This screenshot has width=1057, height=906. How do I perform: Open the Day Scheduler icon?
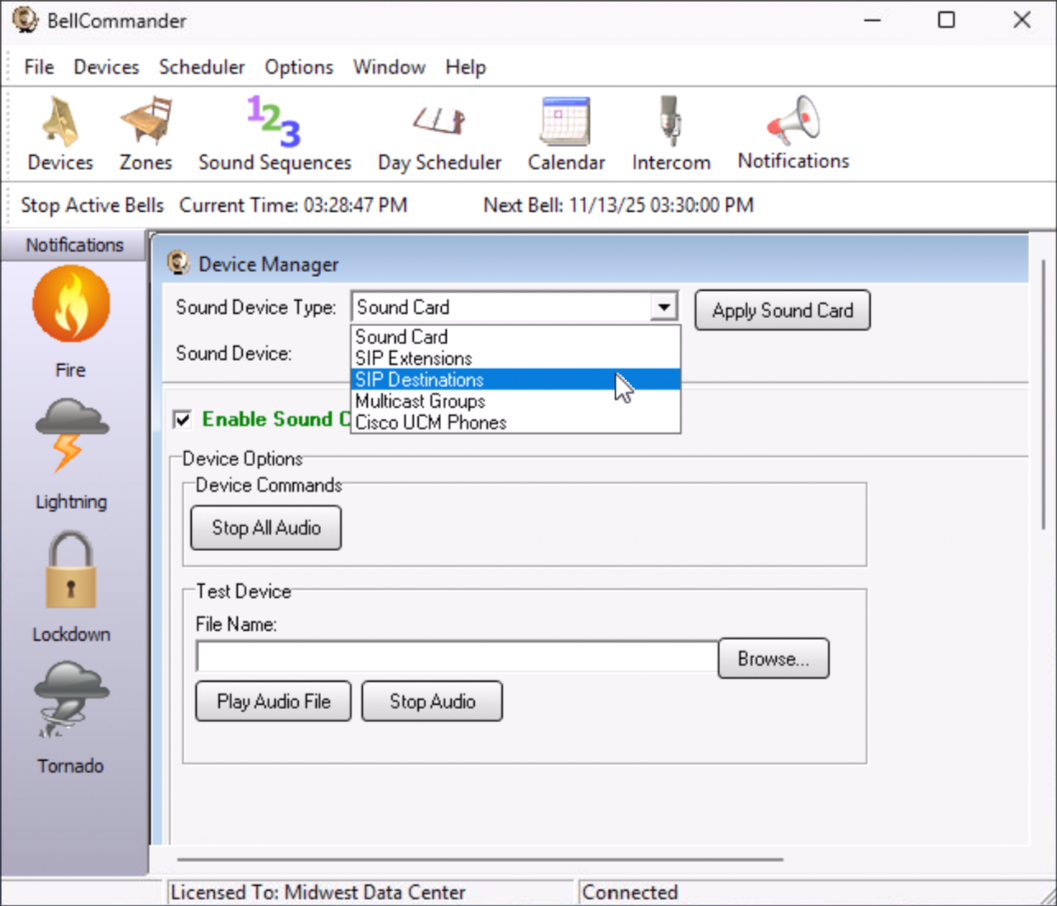tap(439, 122)
